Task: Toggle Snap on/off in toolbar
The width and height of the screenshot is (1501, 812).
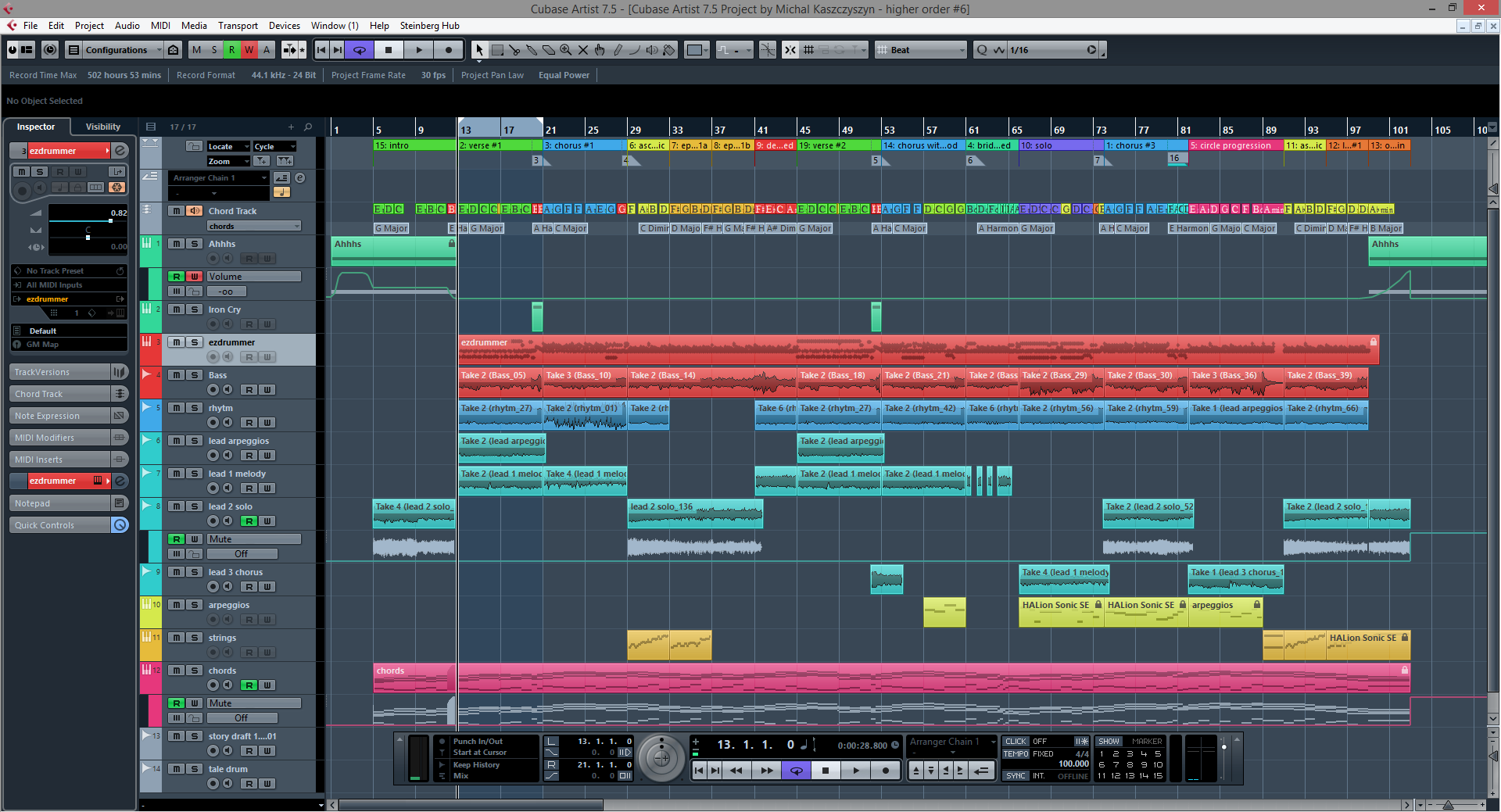Action: (x=790, y=50)
